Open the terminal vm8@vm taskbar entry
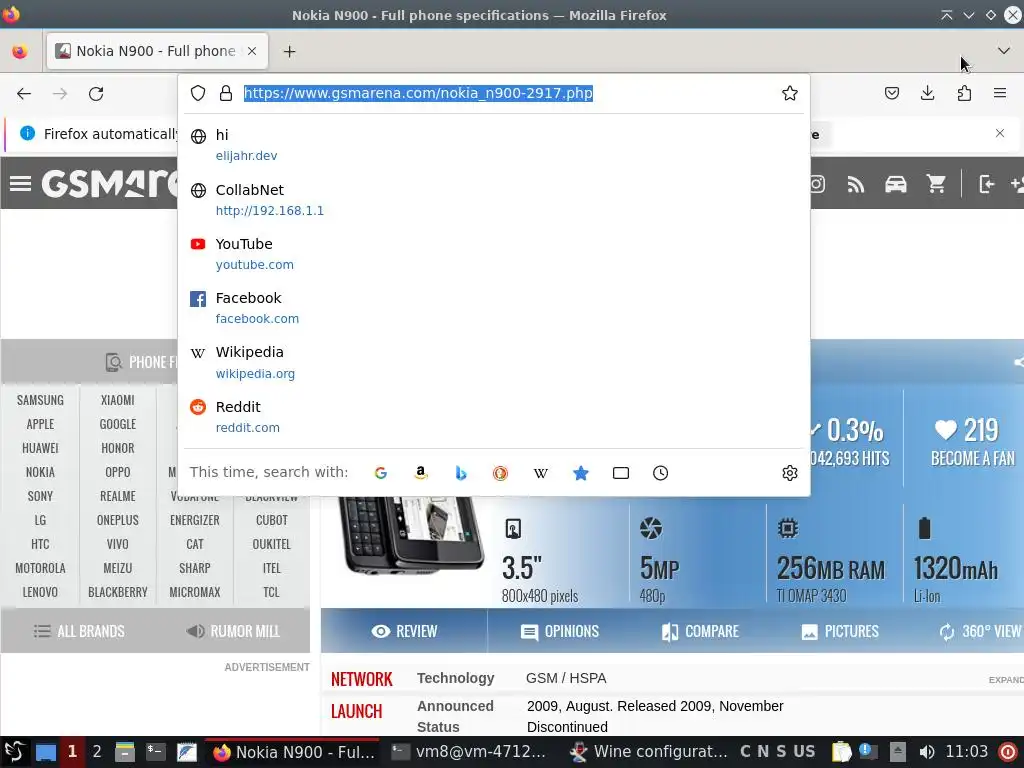The height and width of the screenshot is (768, 1024). pos(469,752)
